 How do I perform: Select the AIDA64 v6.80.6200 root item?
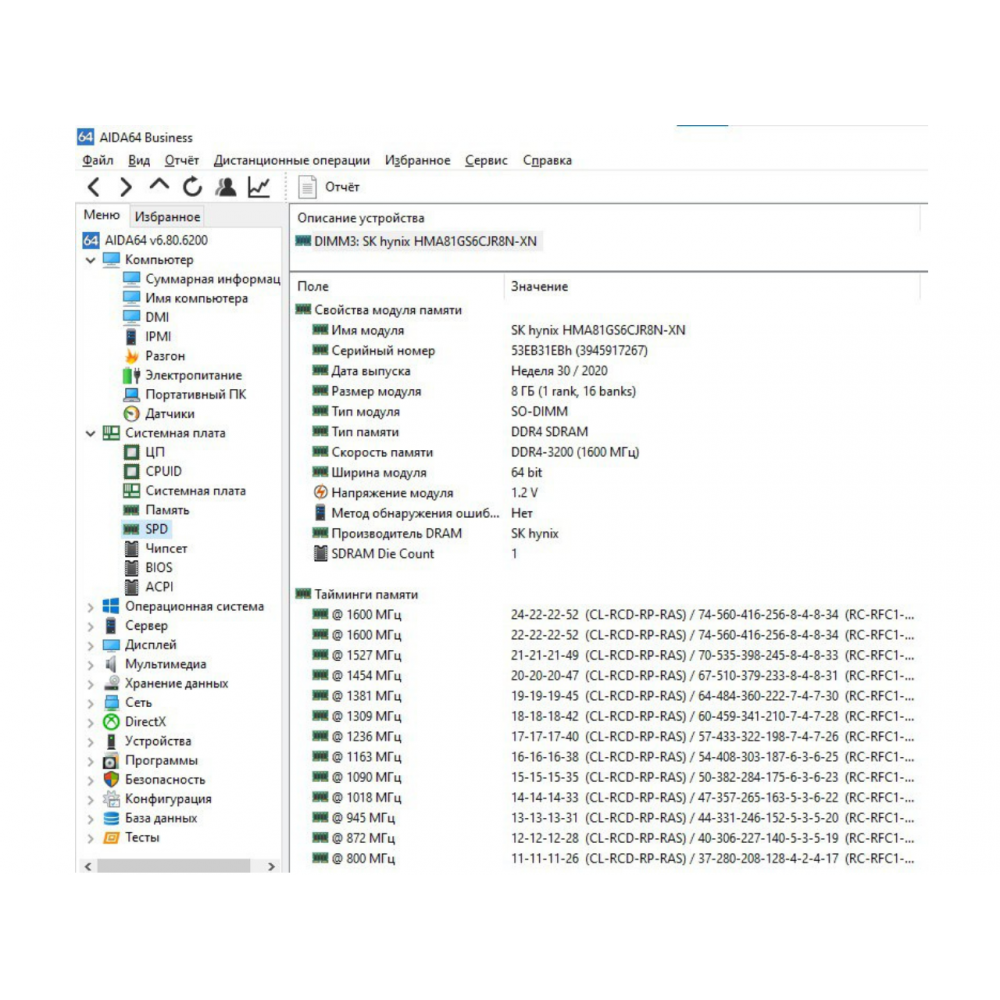pos(145,240)
